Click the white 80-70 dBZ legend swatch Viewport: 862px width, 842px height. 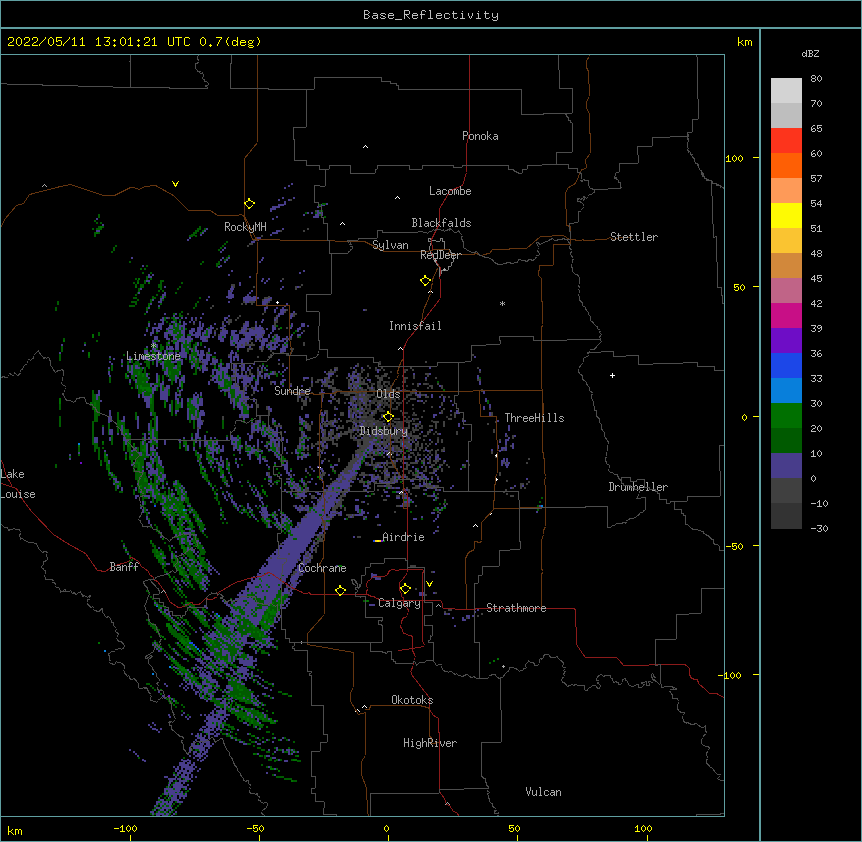coord(786,90)
